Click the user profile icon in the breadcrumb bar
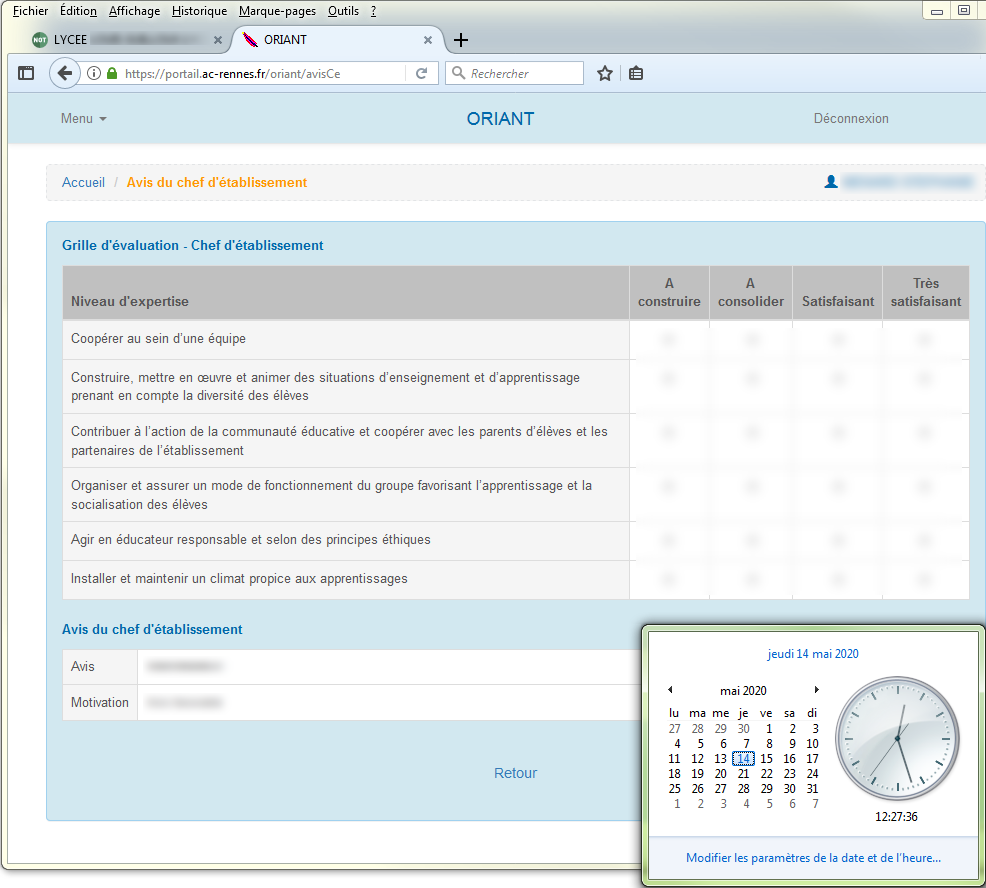Viewport: 986px width, 888px height. click(x=831, y=182)
